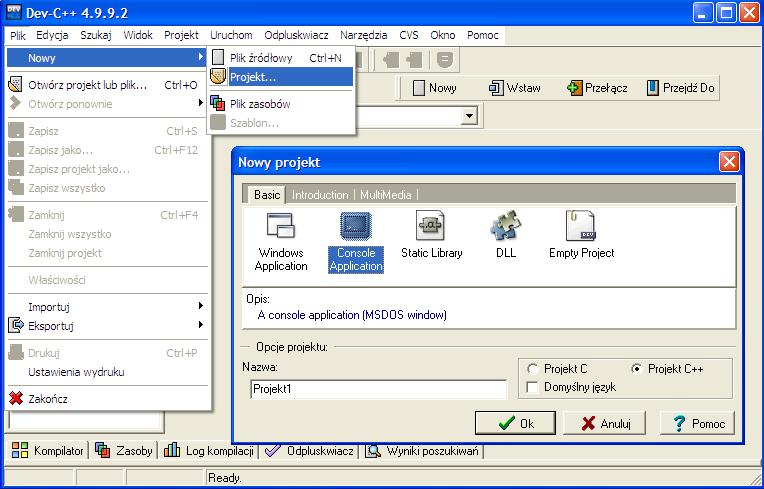
Task: Click the Przełącz toolbar button
Action: 597,88
